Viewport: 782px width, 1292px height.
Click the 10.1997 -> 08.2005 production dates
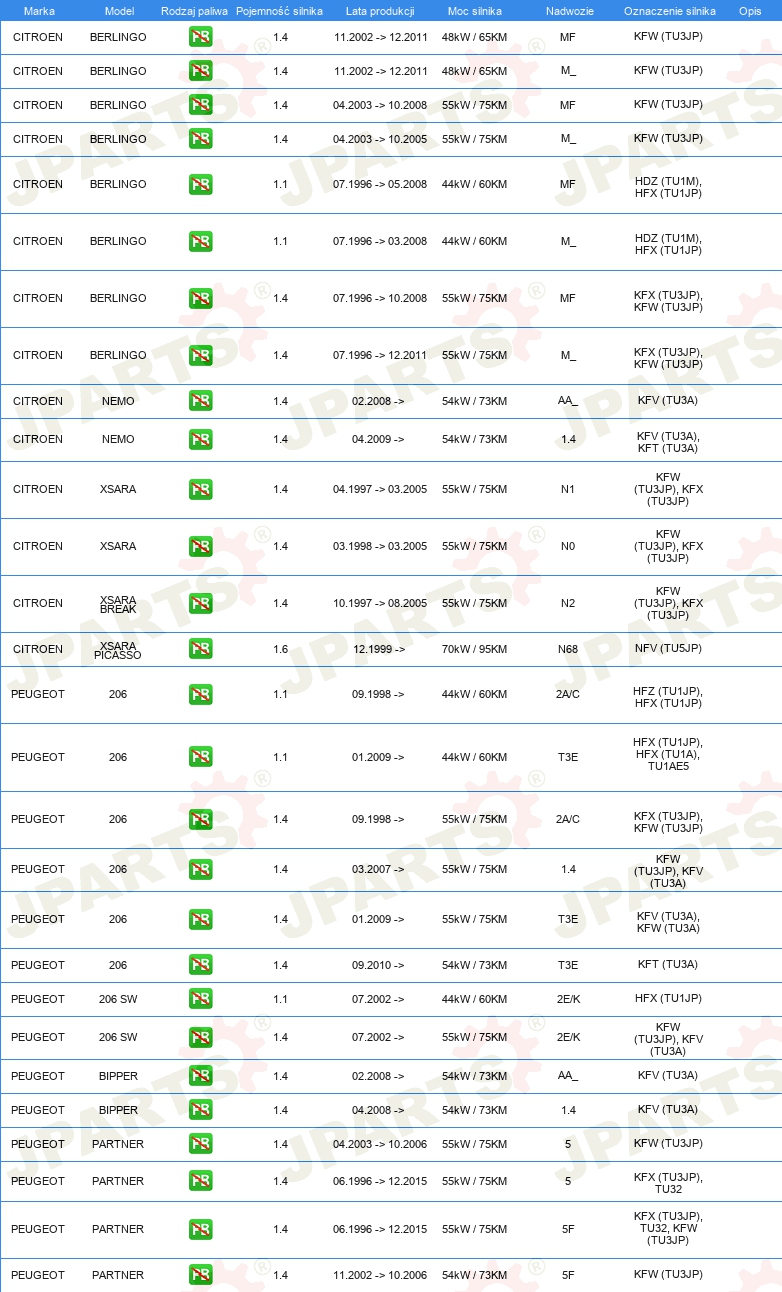380,603
